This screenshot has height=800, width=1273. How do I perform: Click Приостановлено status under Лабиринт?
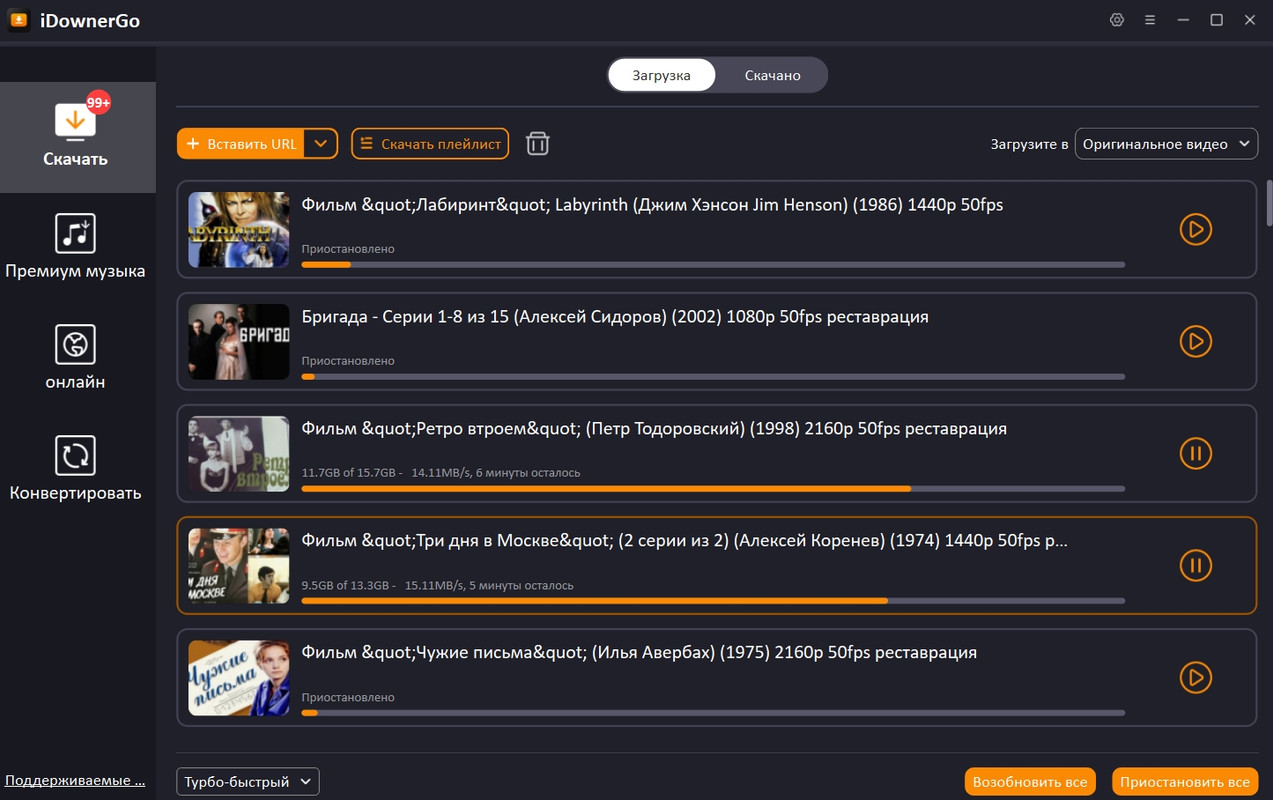(348, 249)
